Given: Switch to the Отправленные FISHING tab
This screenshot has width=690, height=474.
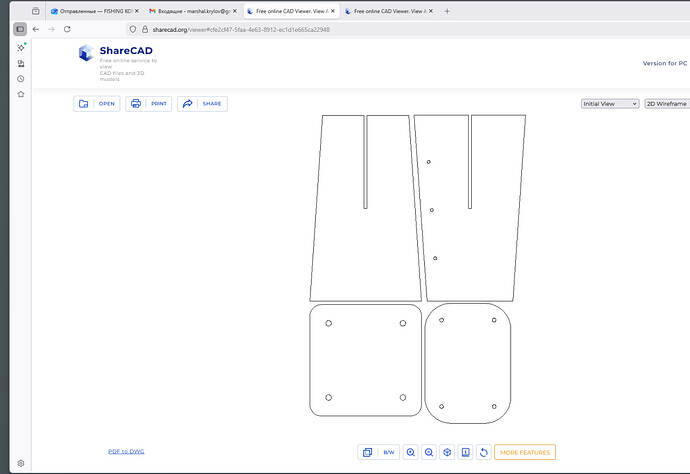Looking at the screenshot, I should click(x=92, y=11).
